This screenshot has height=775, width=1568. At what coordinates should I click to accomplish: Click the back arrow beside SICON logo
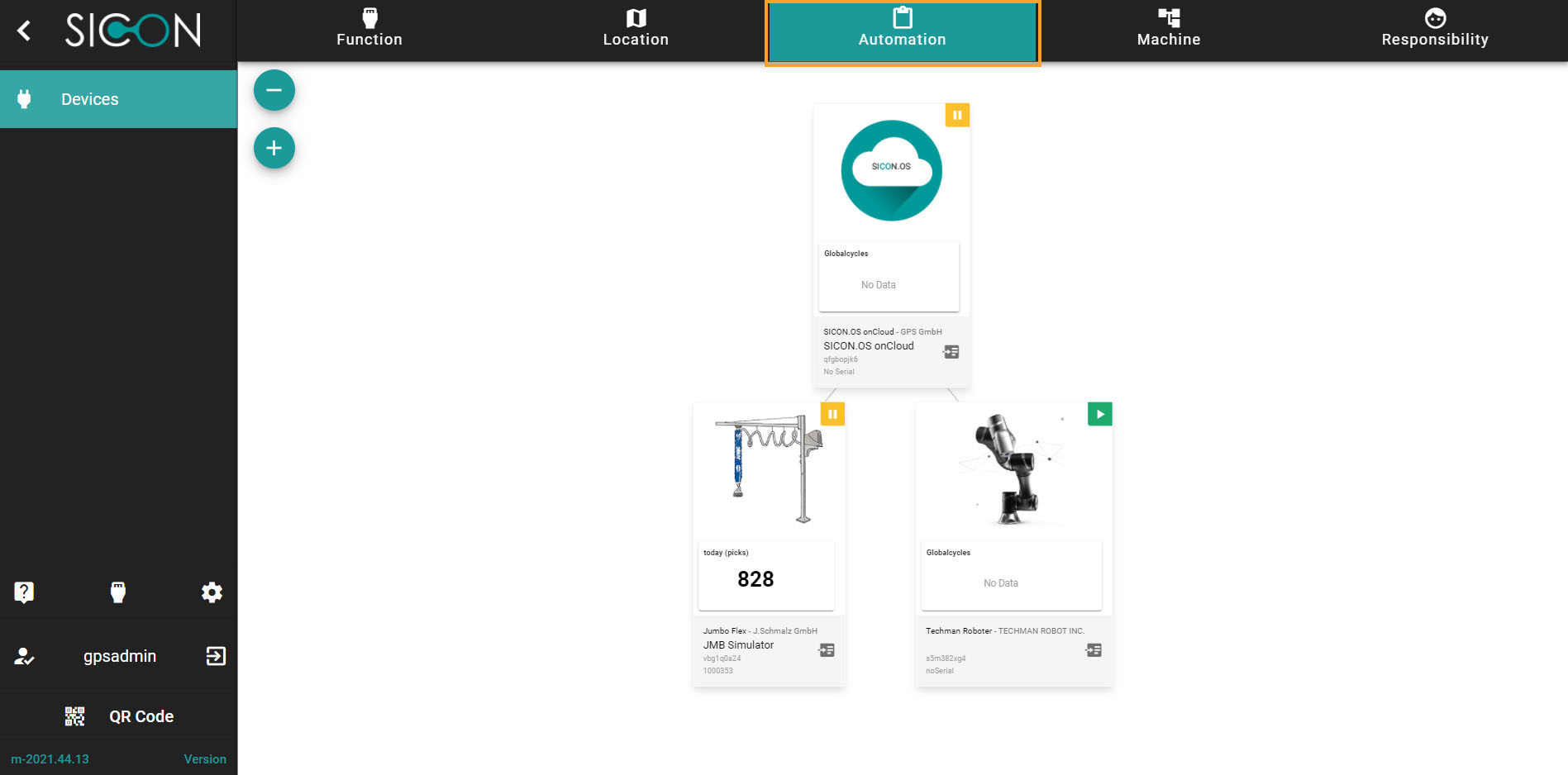point(24,31)
